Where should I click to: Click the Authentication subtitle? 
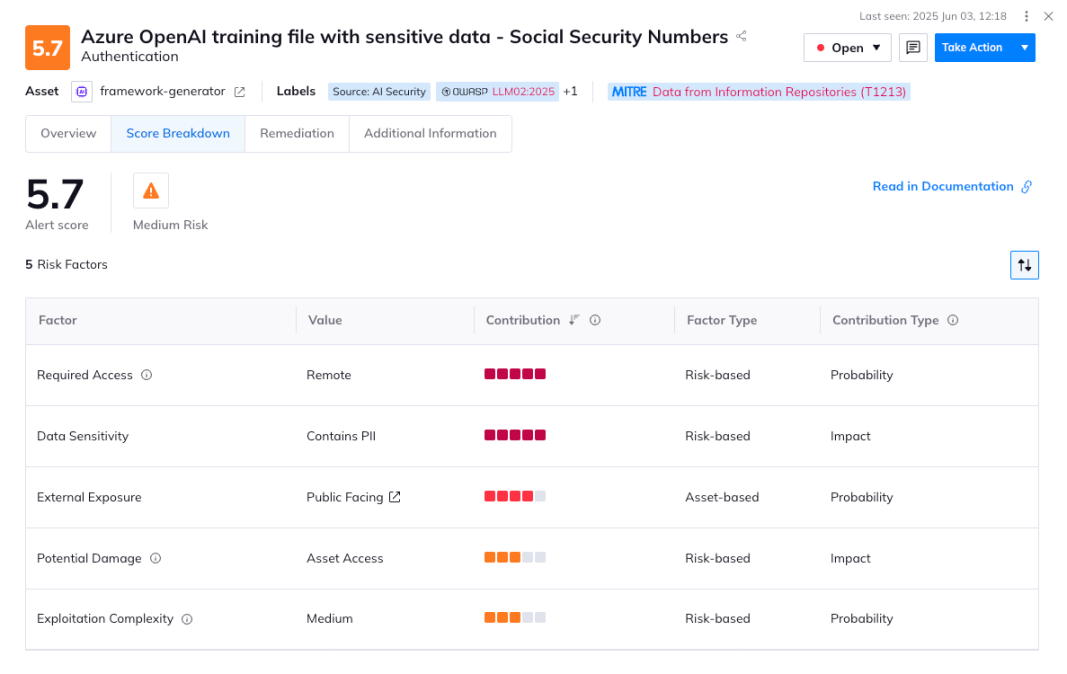pyautogui.click(x=130, y=57)
